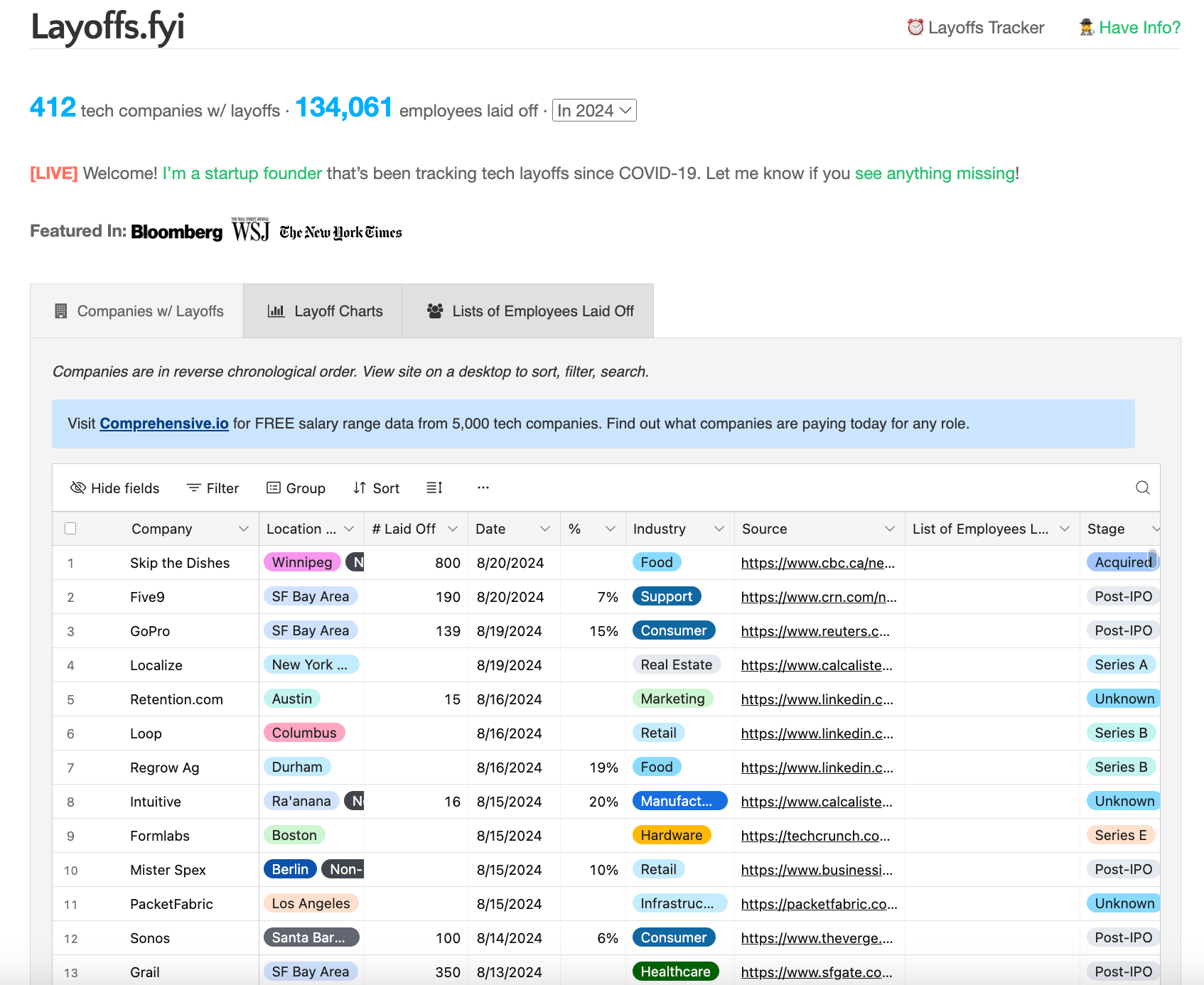Click the Columbus location tag
Image resolution: width=1204 pixels, height=985 pixels.
[x=304, y=733]
